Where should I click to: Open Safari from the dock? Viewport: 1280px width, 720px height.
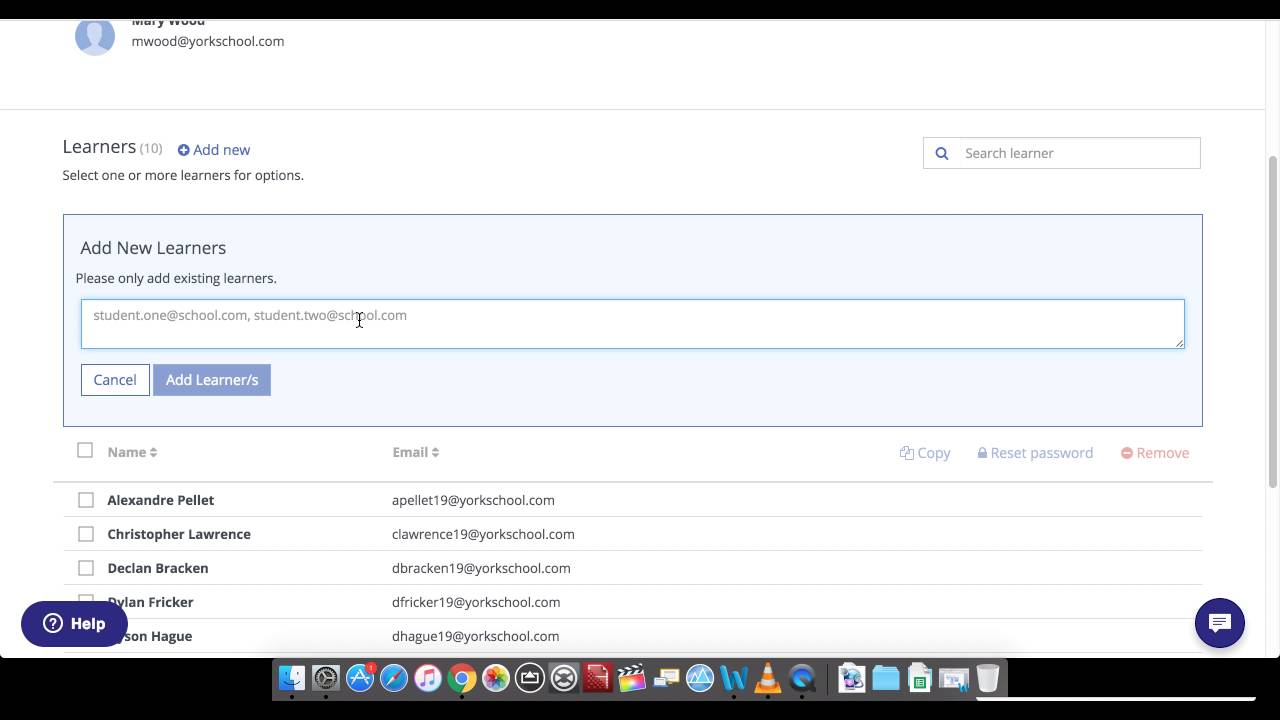tap(394, 679)
